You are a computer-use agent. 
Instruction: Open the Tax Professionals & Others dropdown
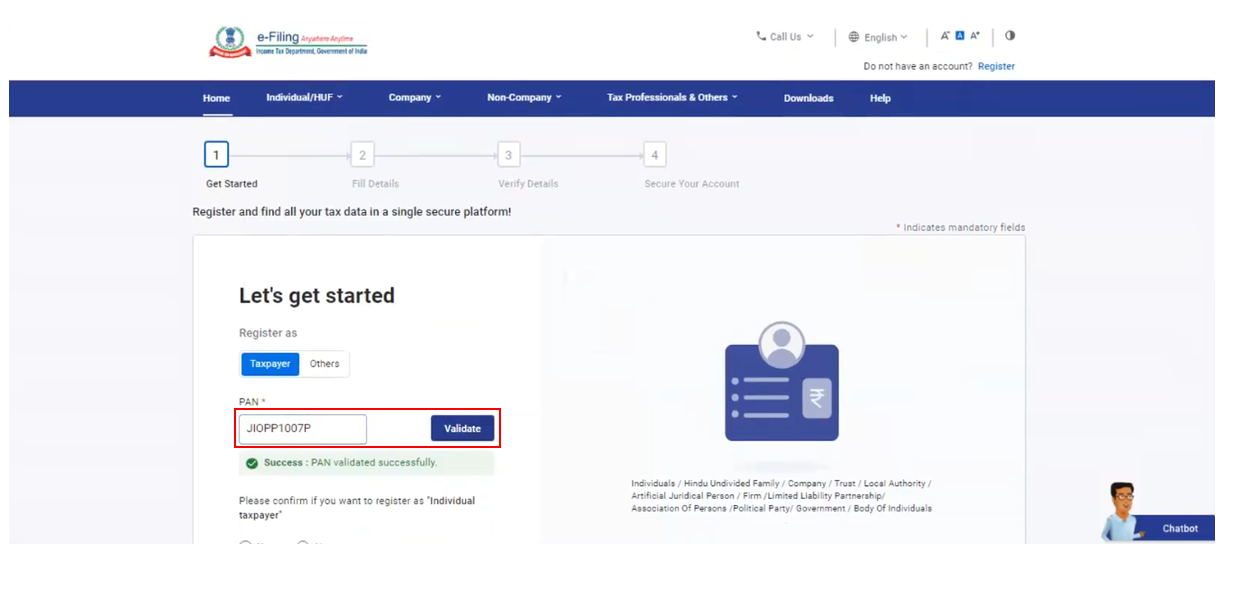[x=672, y=98]
